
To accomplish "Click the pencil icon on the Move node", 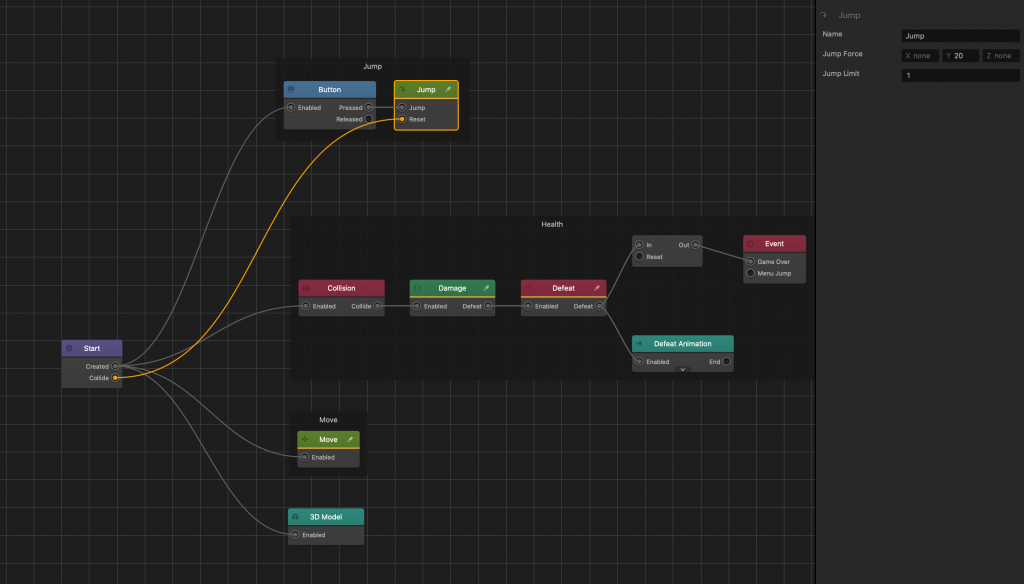I will (350, 440).
